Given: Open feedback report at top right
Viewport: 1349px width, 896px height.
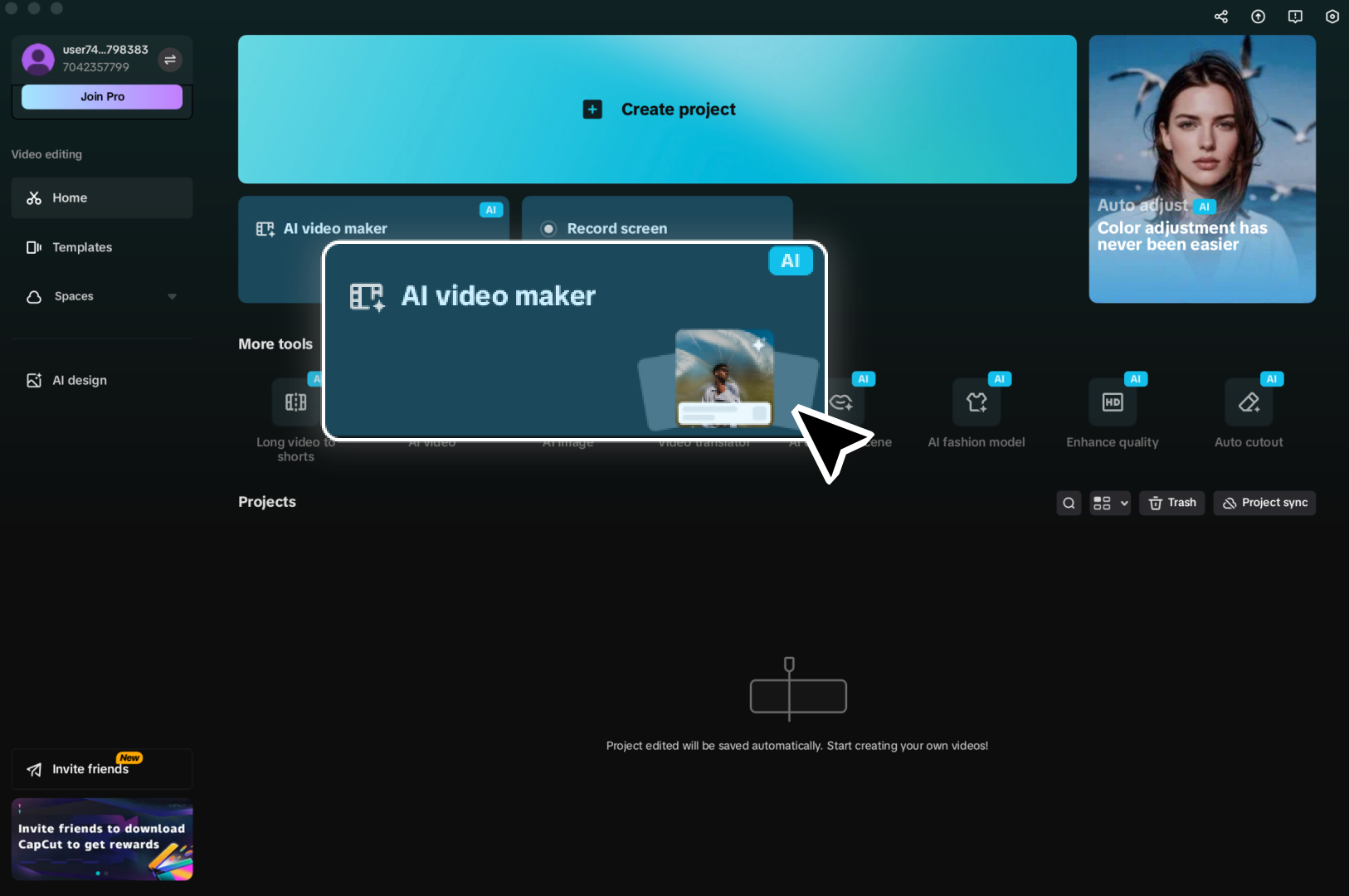Looking at the screenshot, I should click(x=1294, y=16).
